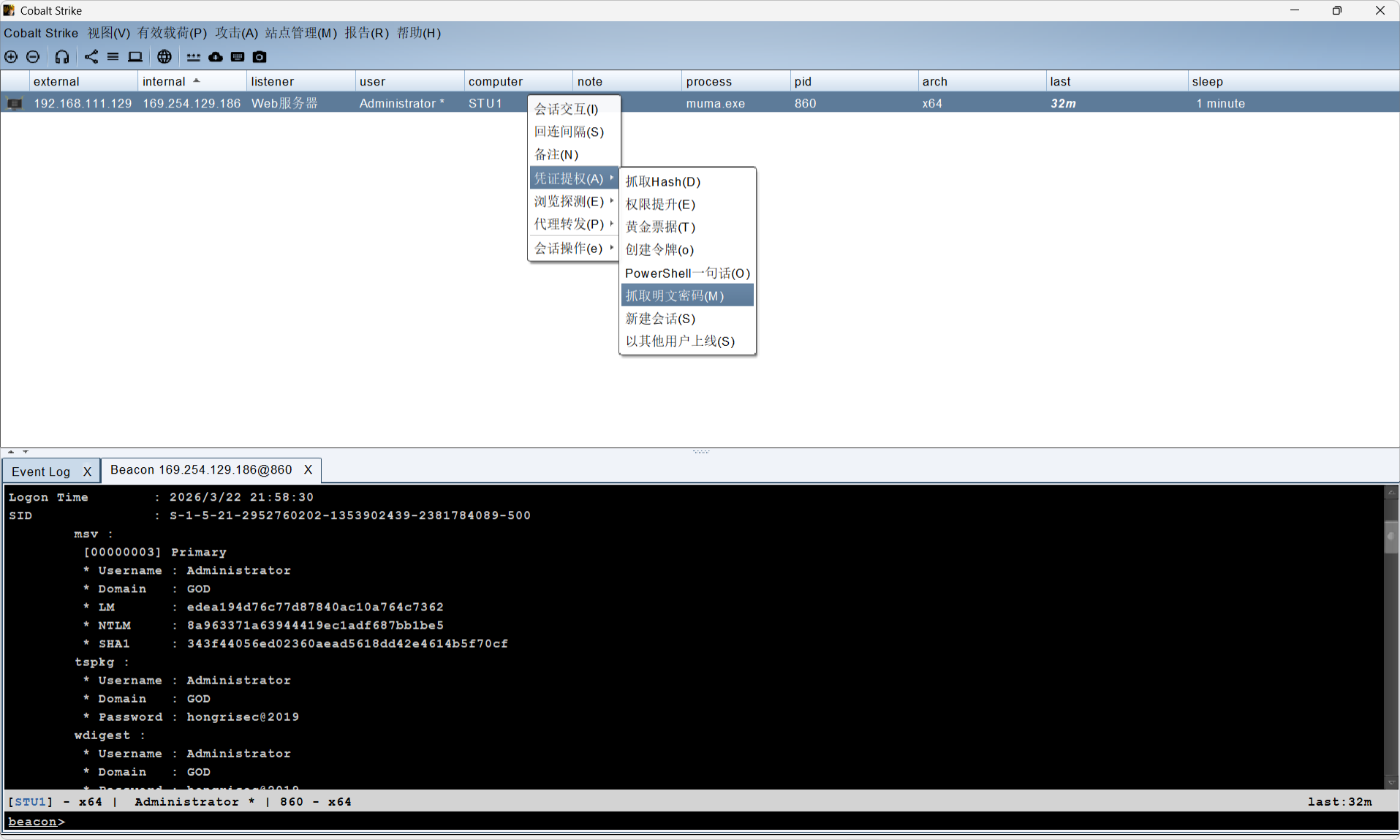Sort sessions by the computer column
This screenshot has width=1400, height=840.
[518, 81]
